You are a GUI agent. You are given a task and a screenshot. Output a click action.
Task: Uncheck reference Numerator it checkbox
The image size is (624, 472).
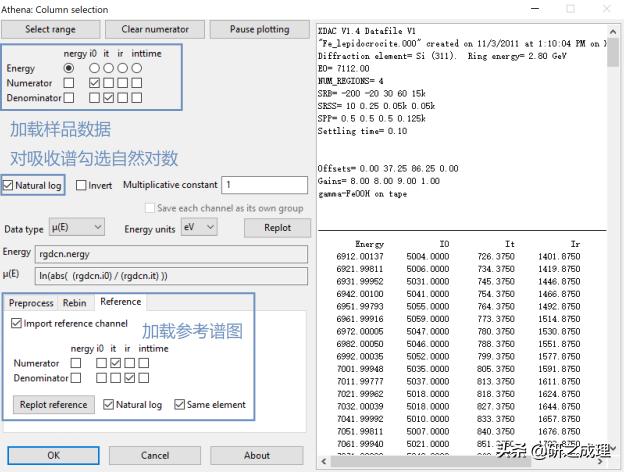coord(115,363)
